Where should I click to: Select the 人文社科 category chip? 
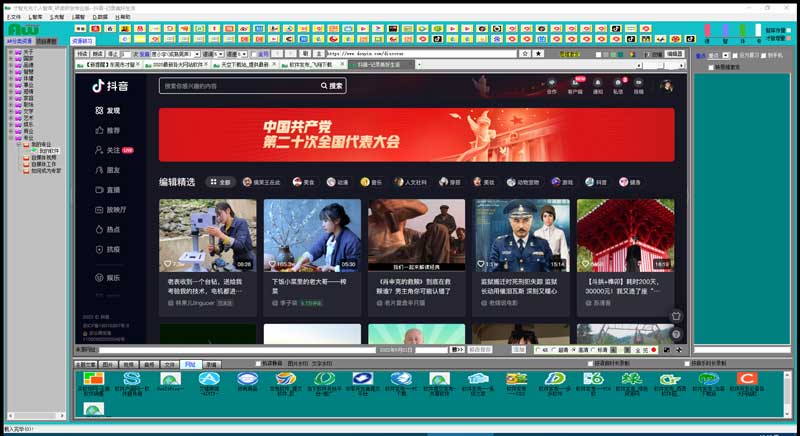point(410,182)
